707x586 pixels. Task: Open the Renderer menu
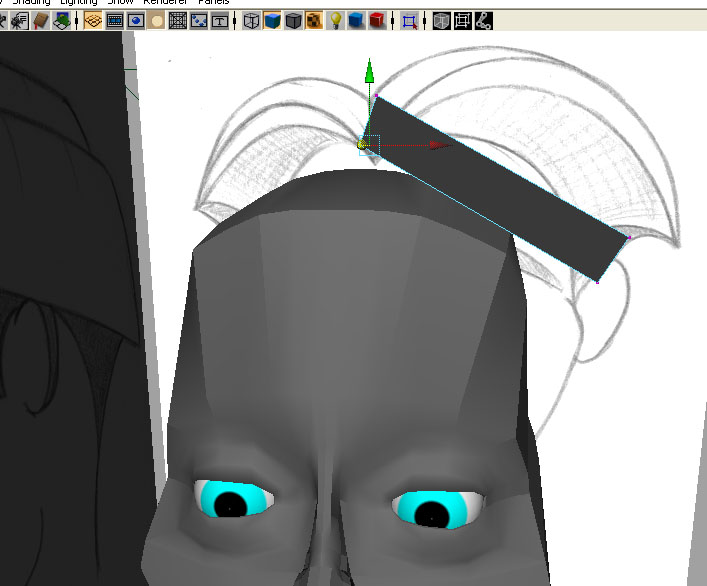tap(165, 2)
